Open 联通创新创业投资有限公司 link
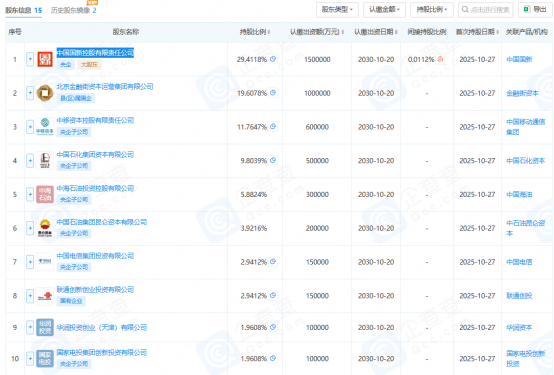The image size is (554, 375). [x=95, y=289]
